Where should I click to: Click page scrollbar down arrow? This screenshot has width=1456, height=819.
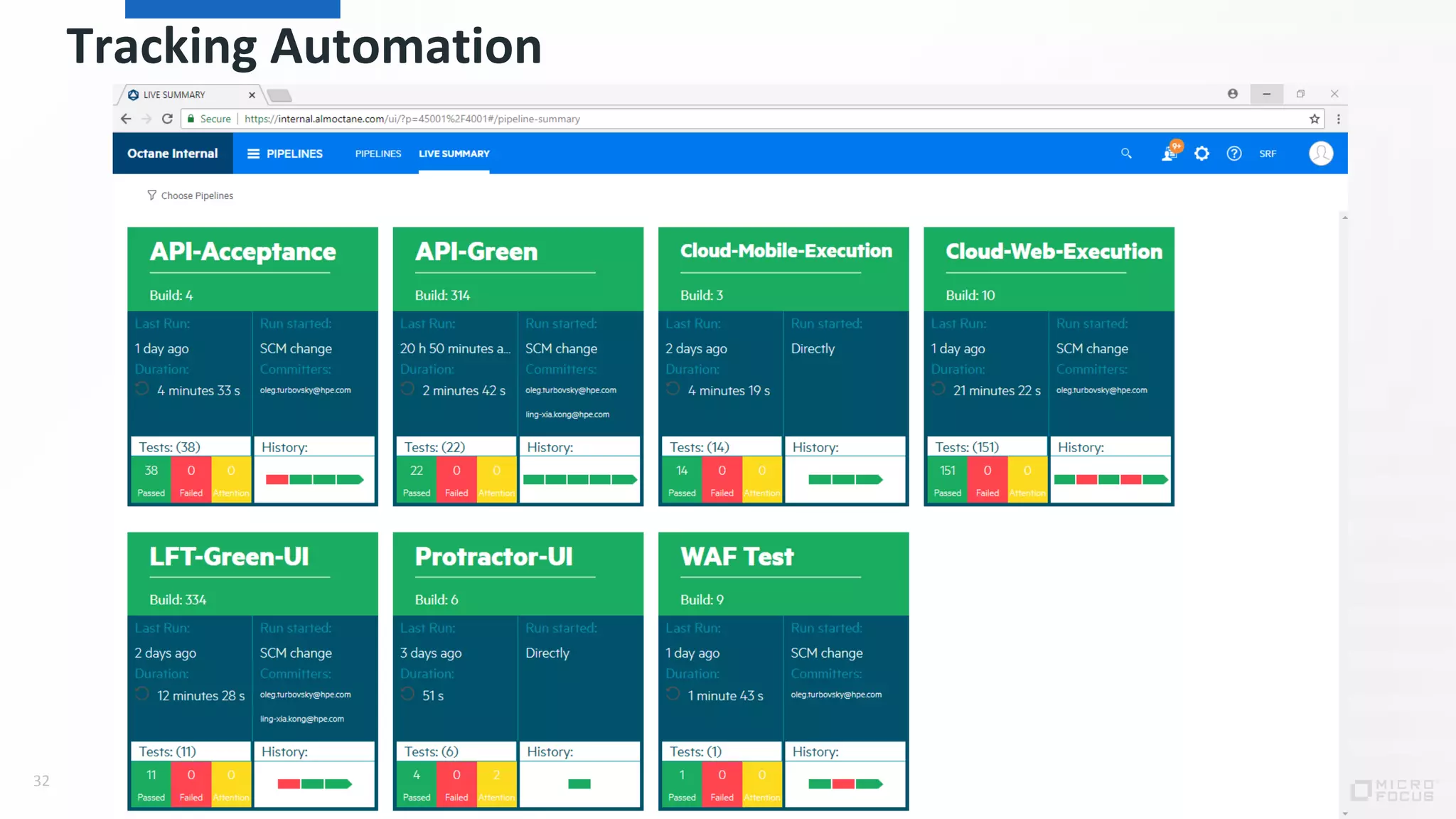click(x=1344, y=813)
